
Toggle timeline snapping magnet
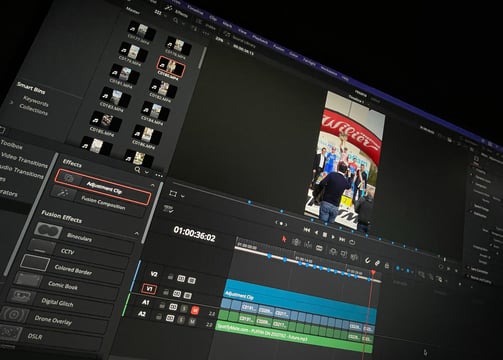tap(367, 260)
